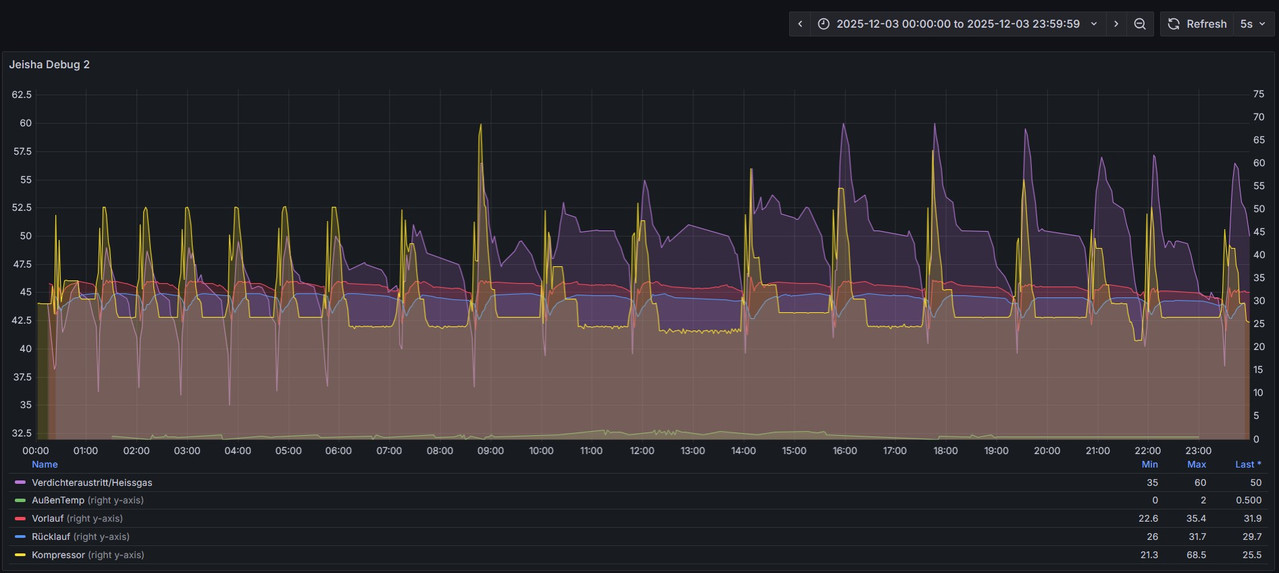The width and height of the screenshot is (1279, 573).
Task: Click the clock icon in time picker
Action: pos(824,24)
